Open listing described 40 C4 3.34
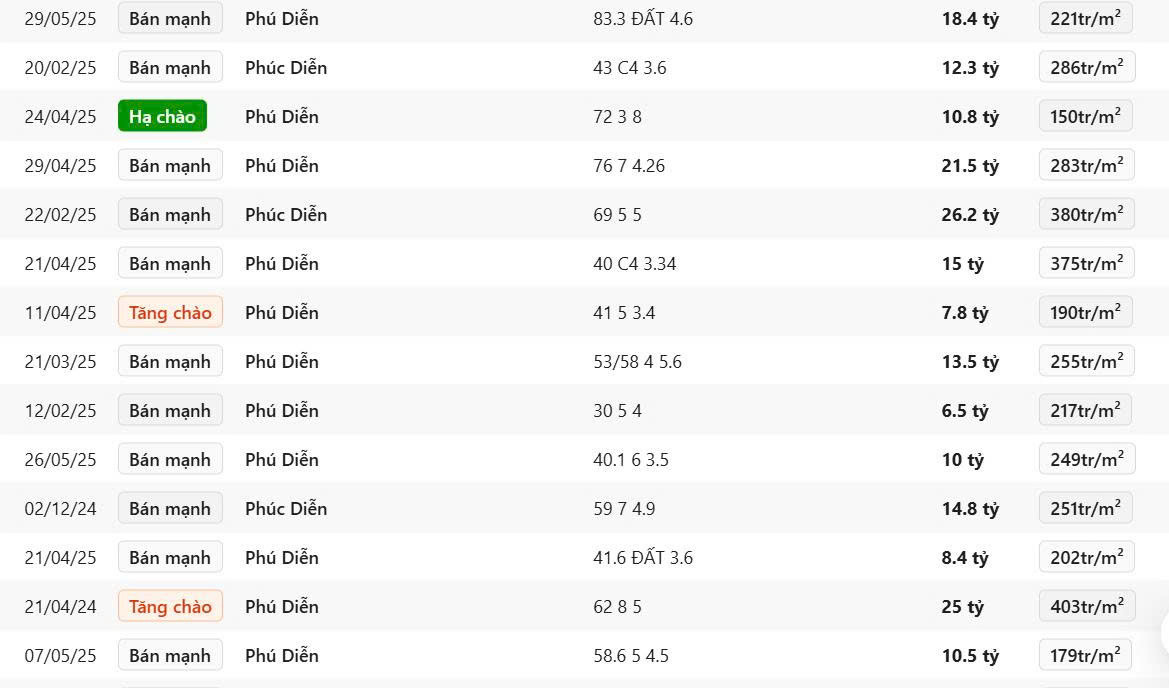The width and height of the screenshot is (1169, 688). point(634,264)
